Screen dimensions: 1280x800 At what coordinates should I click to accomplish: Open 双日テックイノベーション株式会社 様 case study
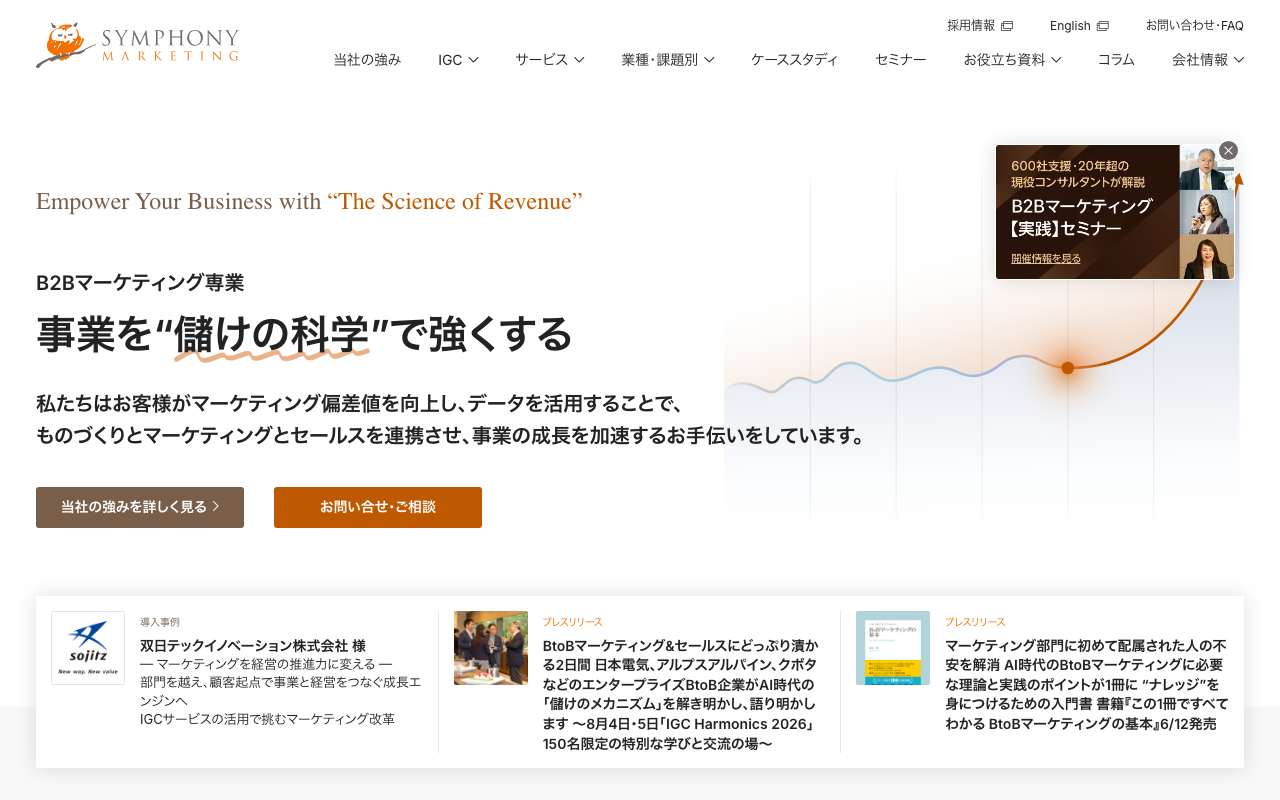pyautogui.click(x=253, y=646)
